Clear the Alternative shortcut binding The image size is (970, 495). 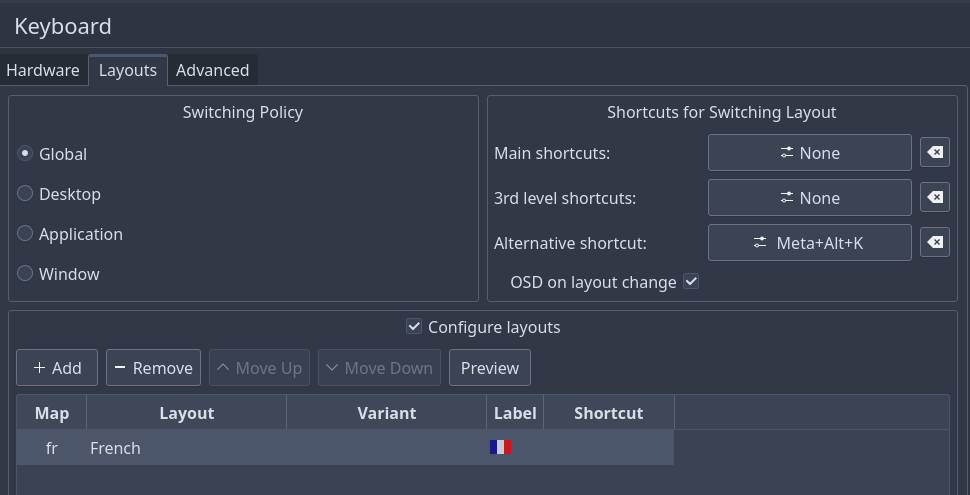[934, 243]
